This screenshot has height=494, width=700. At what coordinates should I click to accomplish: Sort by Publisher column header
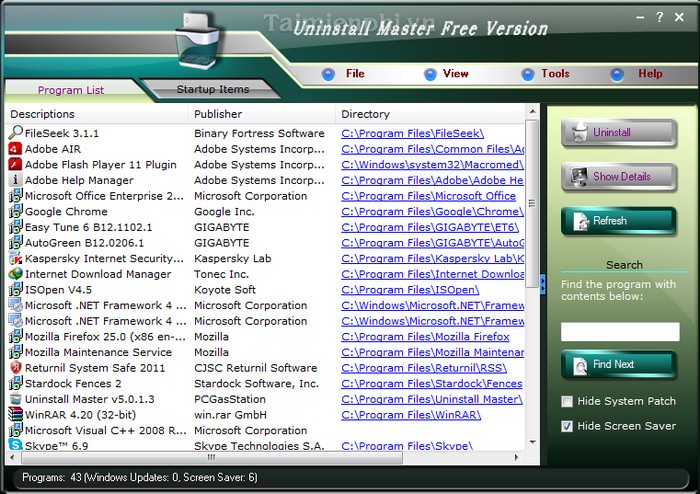[262, 114]
